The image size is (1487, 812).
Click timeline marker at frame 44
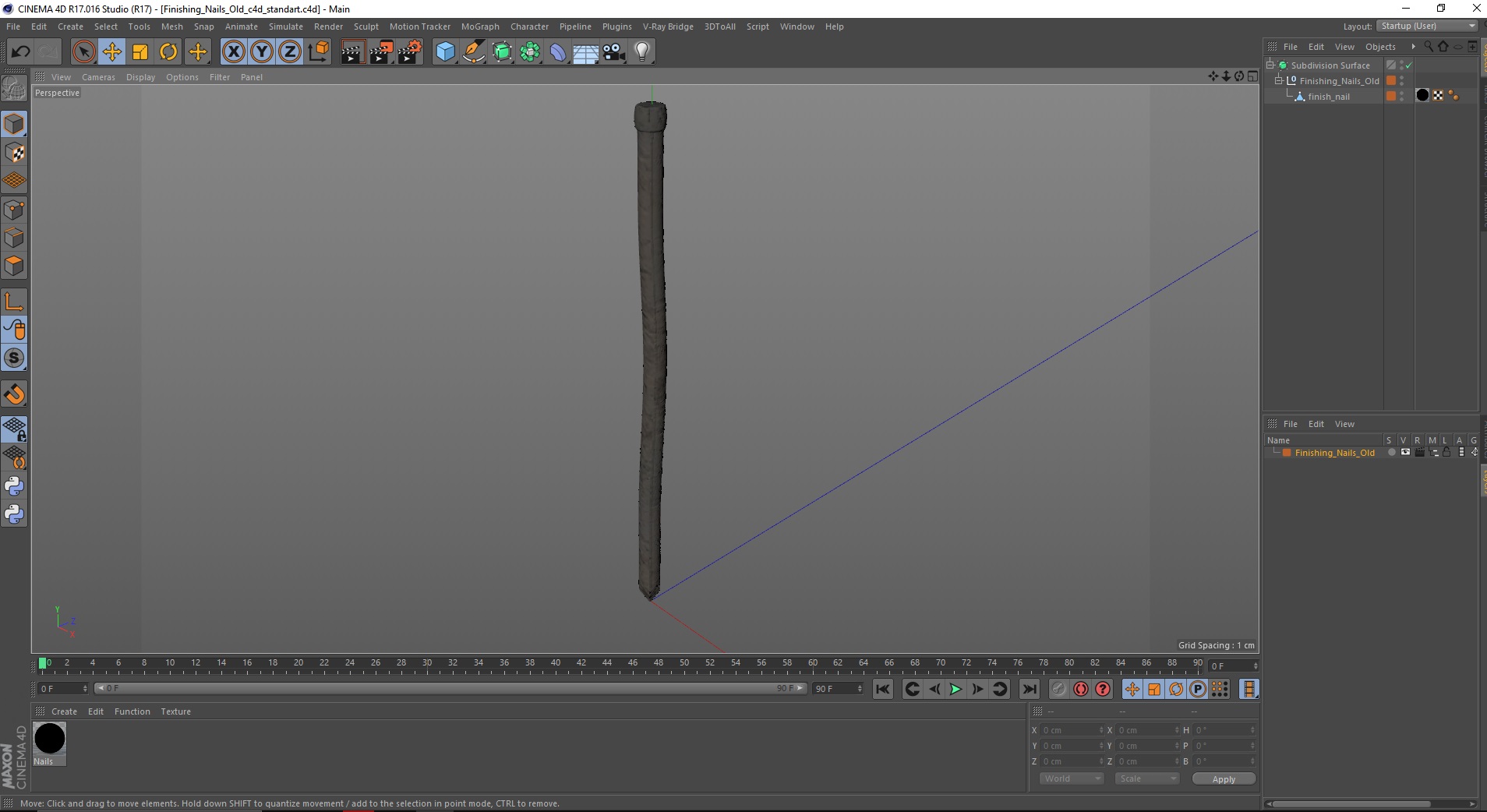(x=607, y=665)
